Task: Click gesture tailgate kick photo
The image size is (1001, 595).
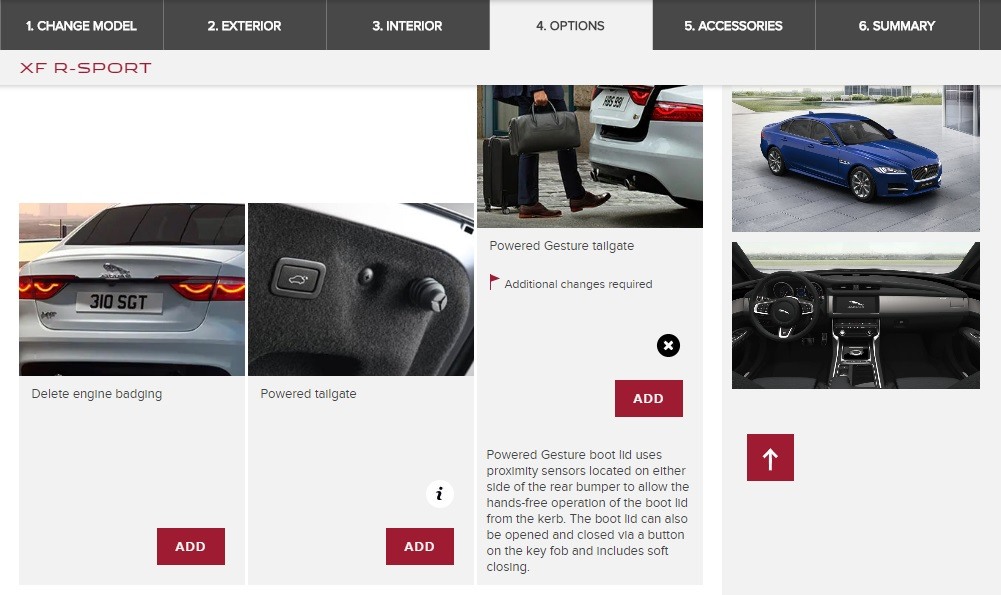Action: point(590,156)
